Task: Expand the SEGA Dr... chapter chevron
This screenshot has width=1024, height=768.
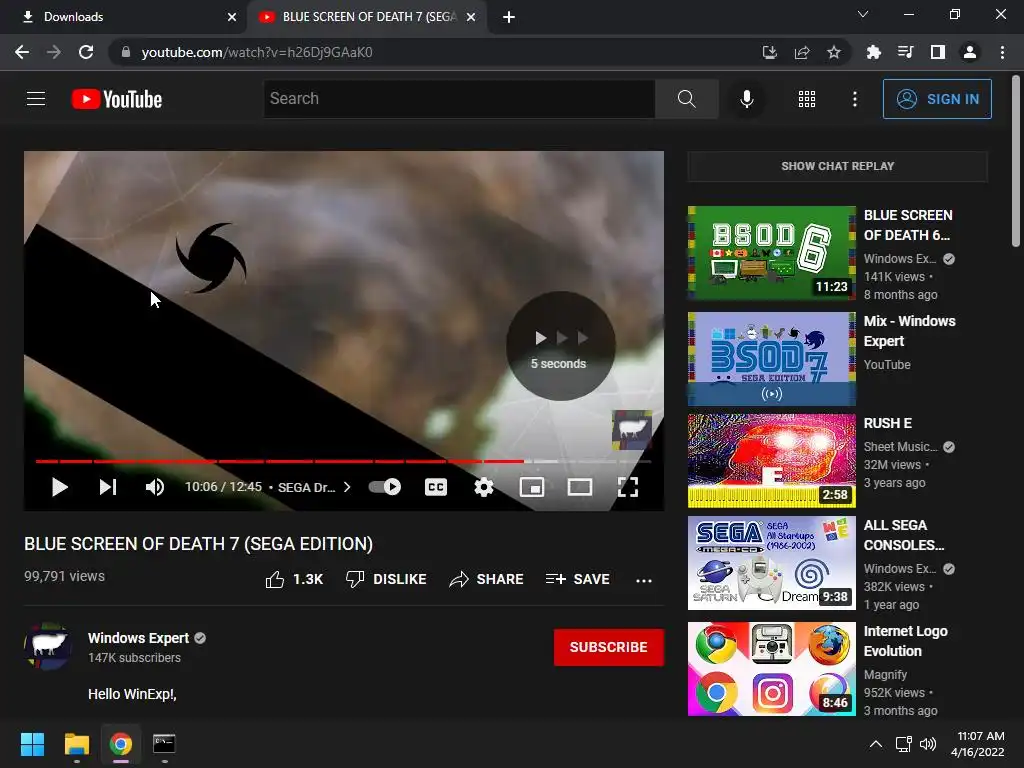Action: coord(347,487)
